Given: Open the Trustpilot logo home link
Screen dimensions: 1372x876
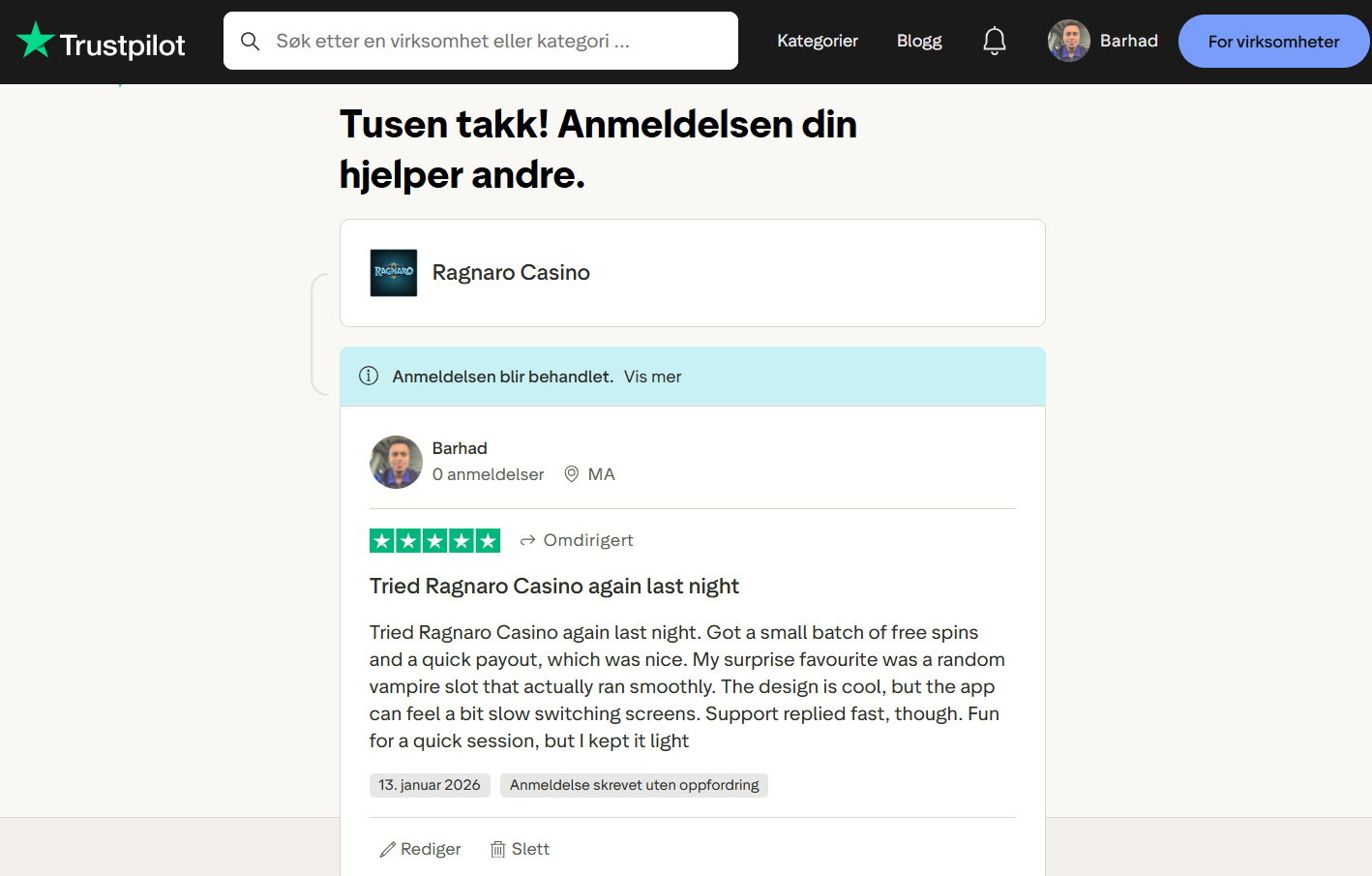Looking at the screenshot, I should (x=101, y=42).
